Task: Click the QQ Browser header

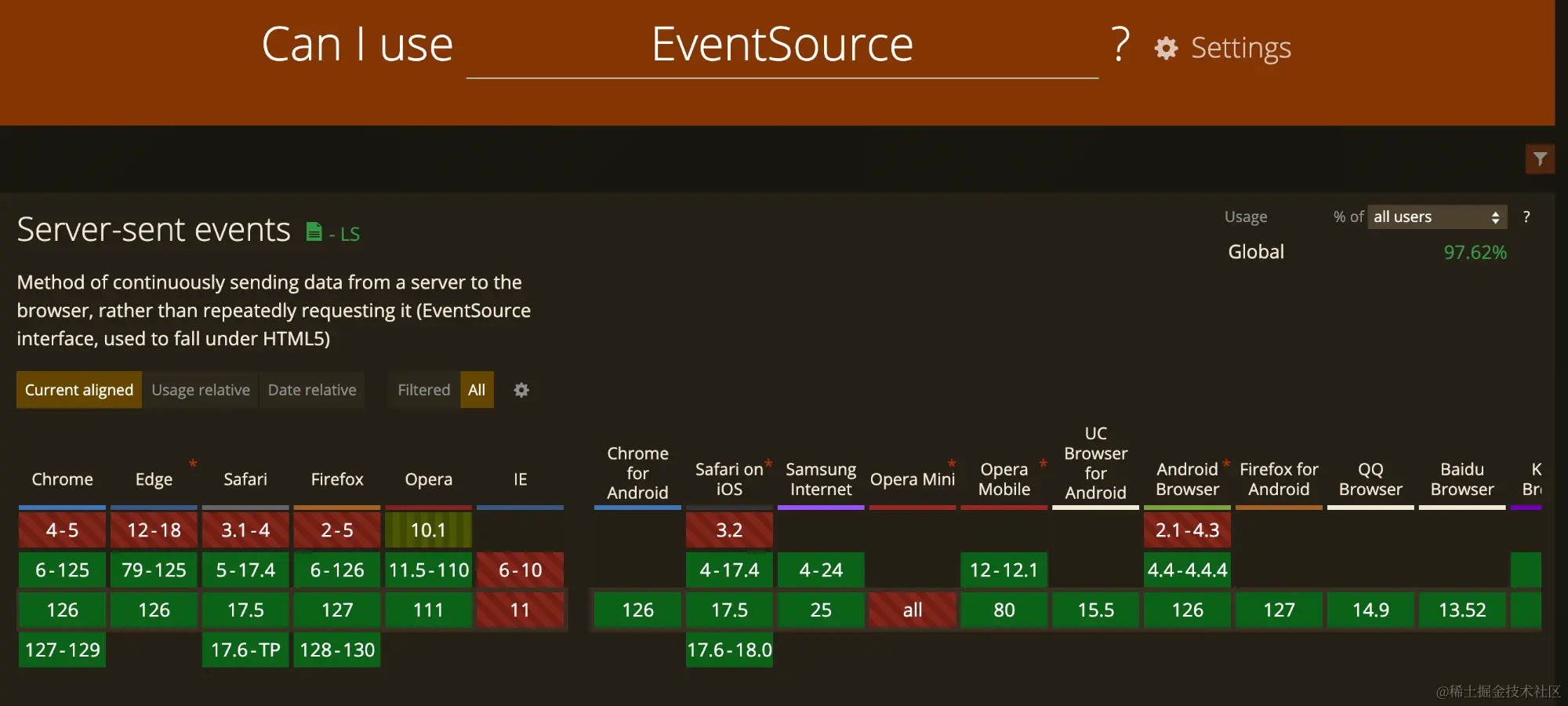Action: pos(1370,479)
